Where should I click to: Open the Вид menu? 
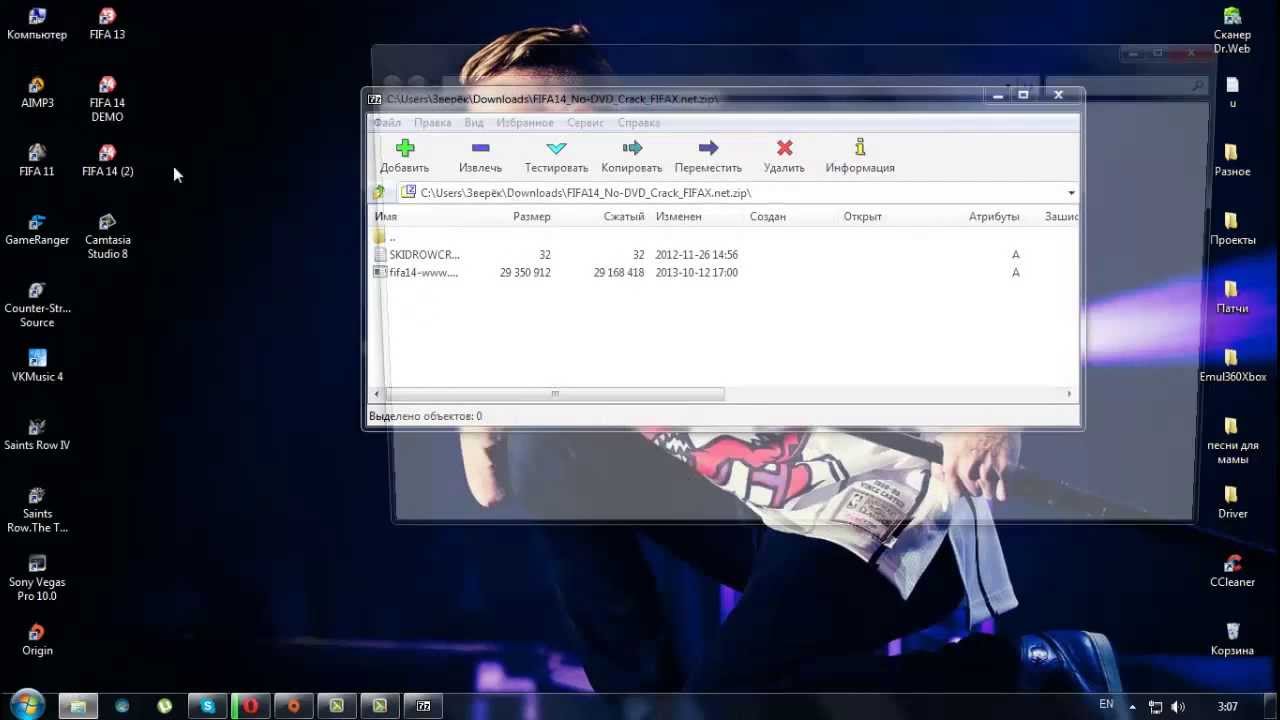pos(474,122)
